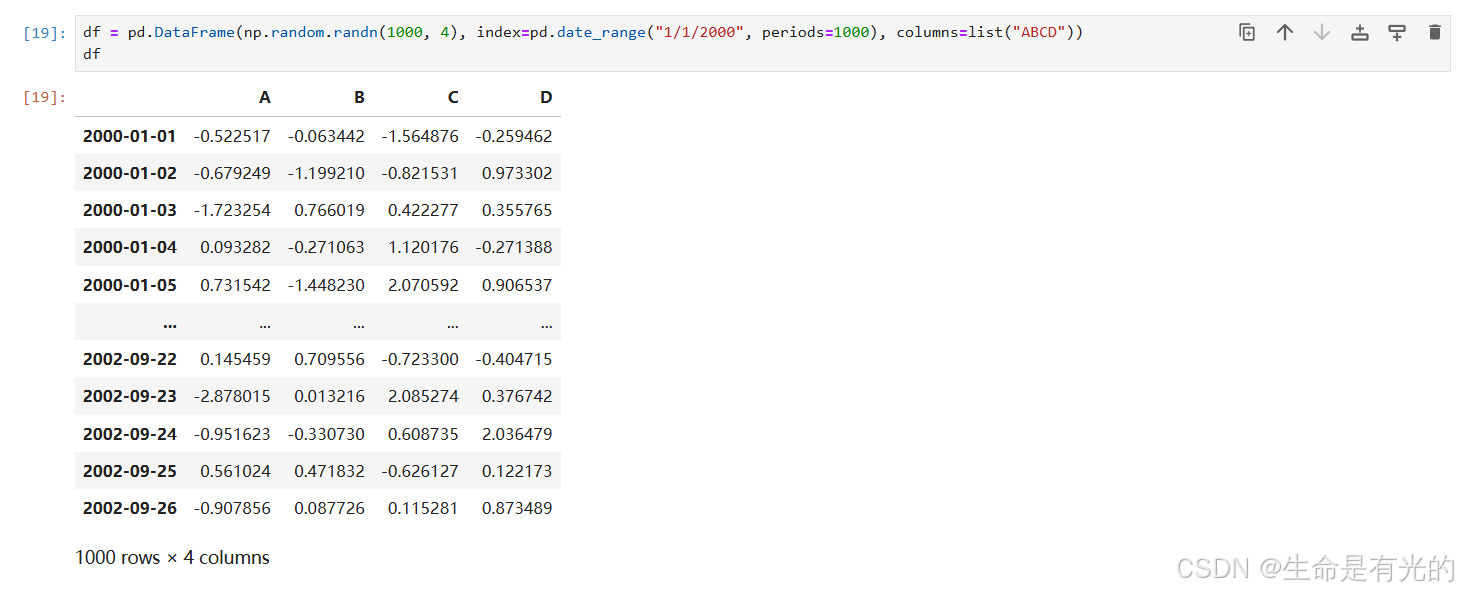Select column header D
Viewport: 1459px width, 594px height.
[546, 97]
